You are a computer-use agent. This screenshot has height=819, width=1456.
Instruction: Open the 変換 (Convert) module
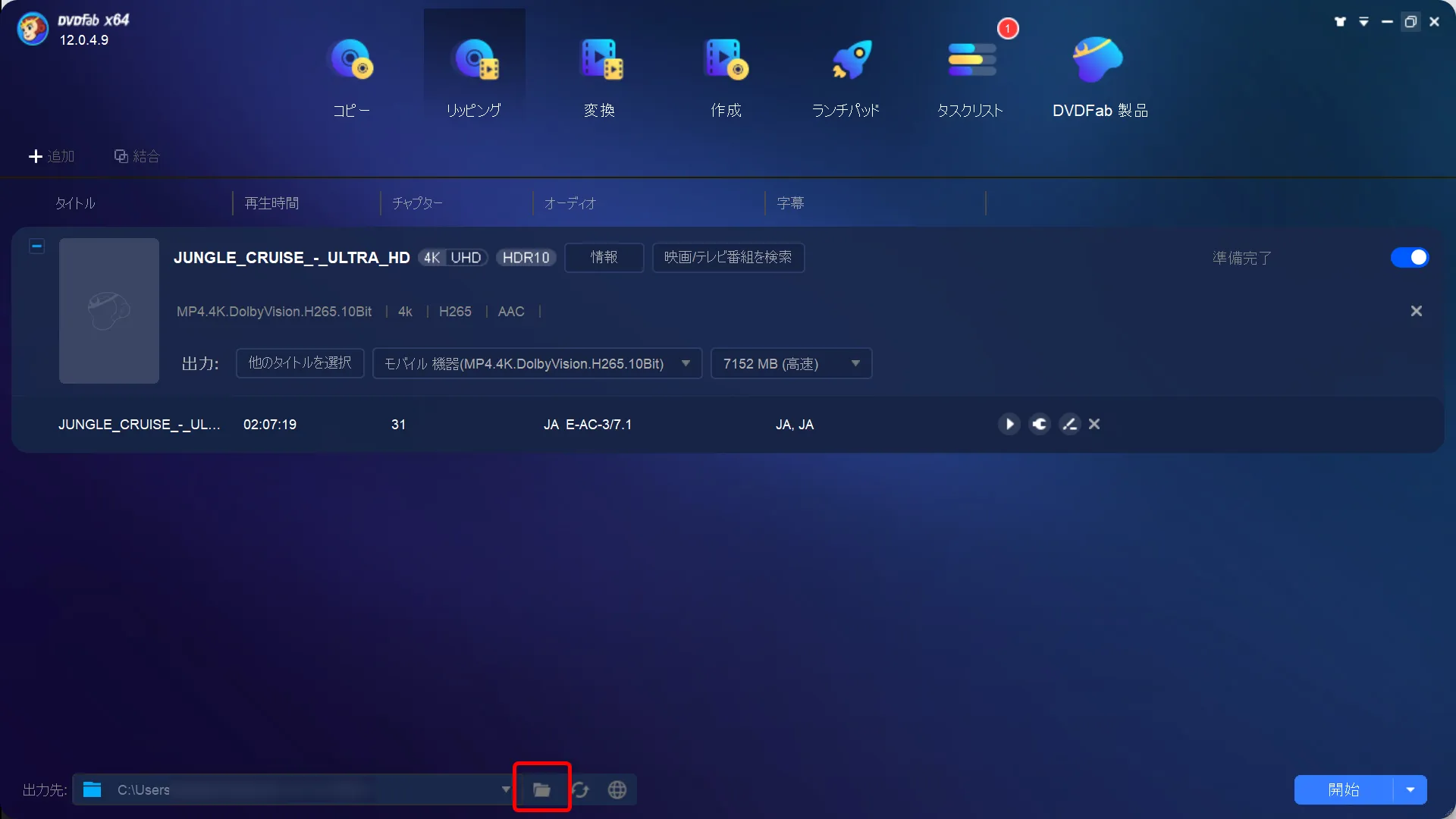pos(600,77)
